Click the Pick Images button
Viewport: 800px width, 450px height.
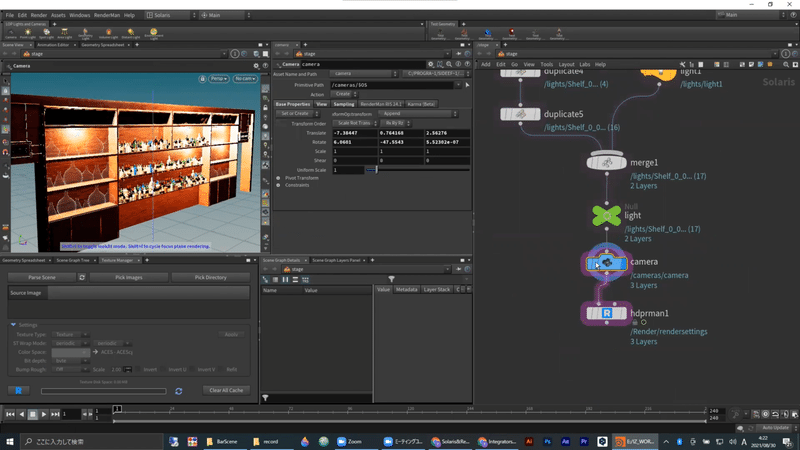[127, 277]
